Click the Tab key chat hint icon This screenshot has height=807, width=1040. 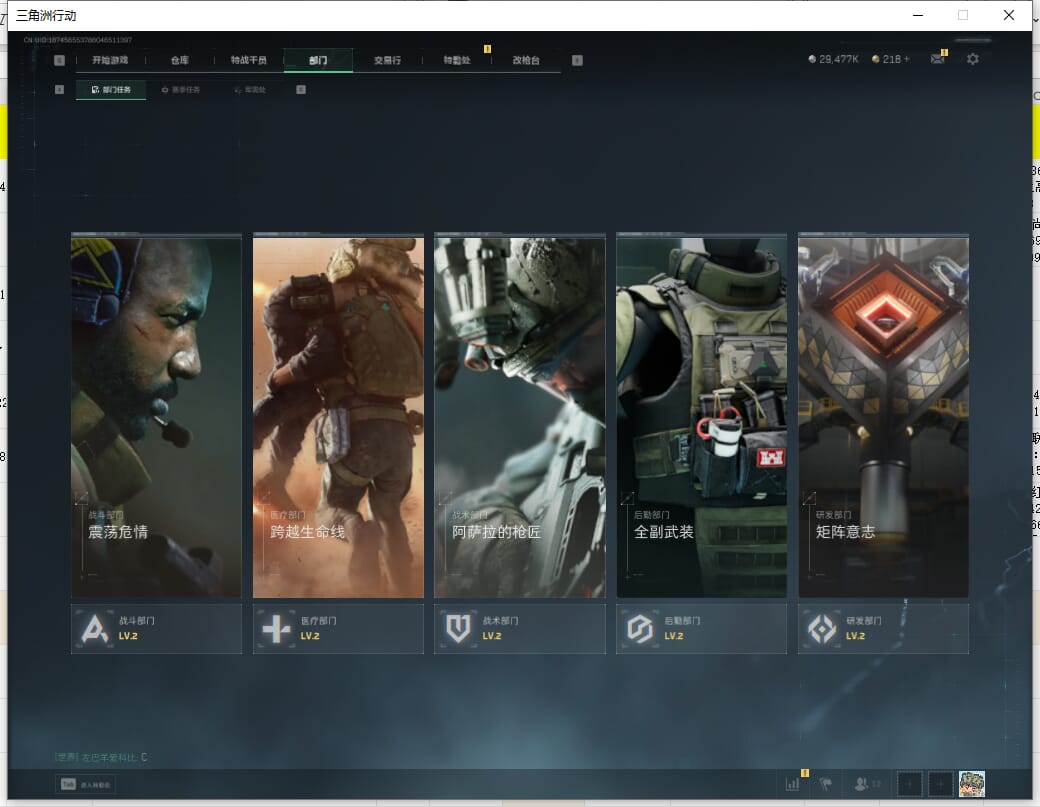click(x=68, y=784)
